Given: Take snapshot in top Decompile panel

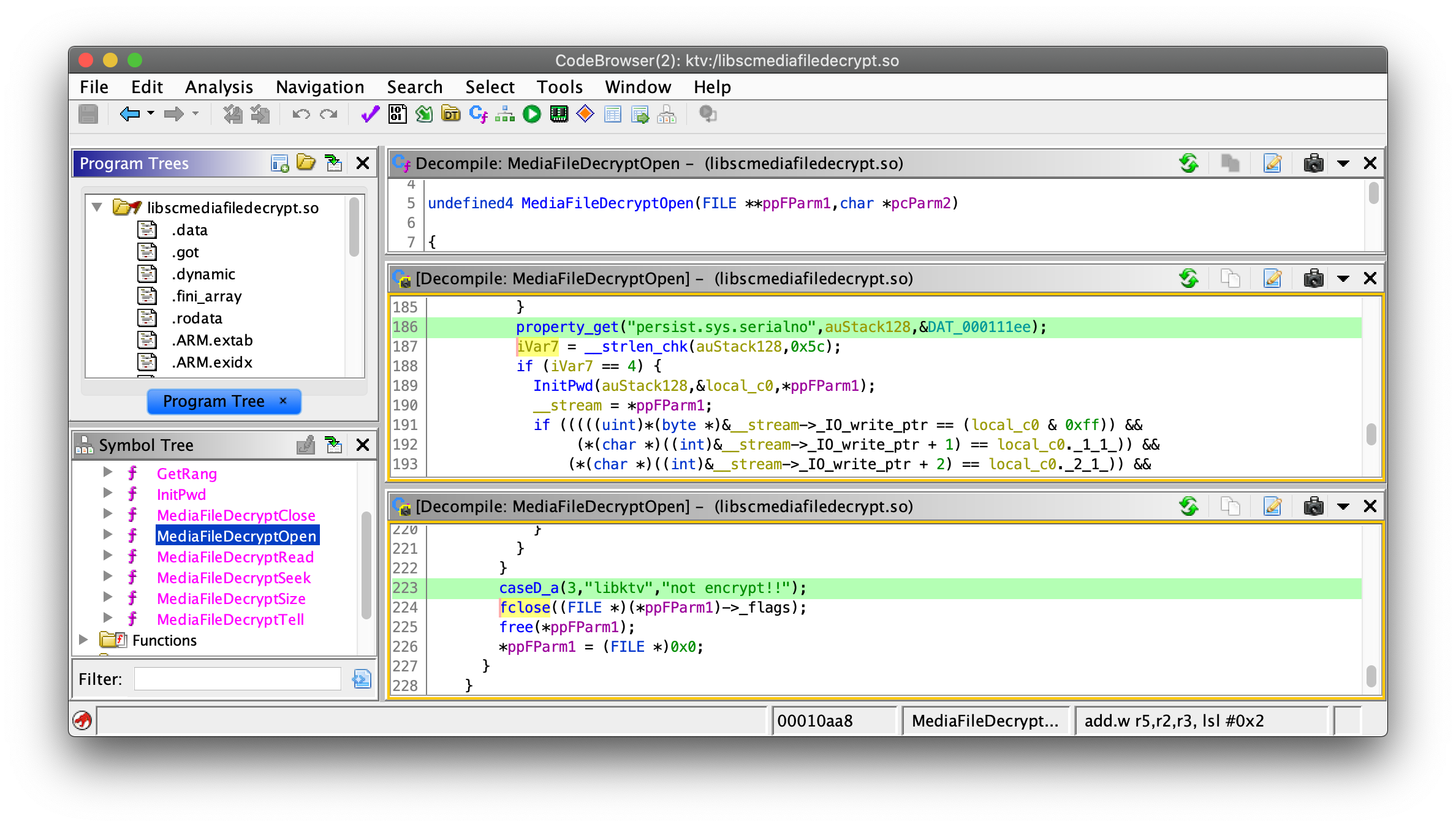Looking at the screenshot, I should click(1313, 164).
